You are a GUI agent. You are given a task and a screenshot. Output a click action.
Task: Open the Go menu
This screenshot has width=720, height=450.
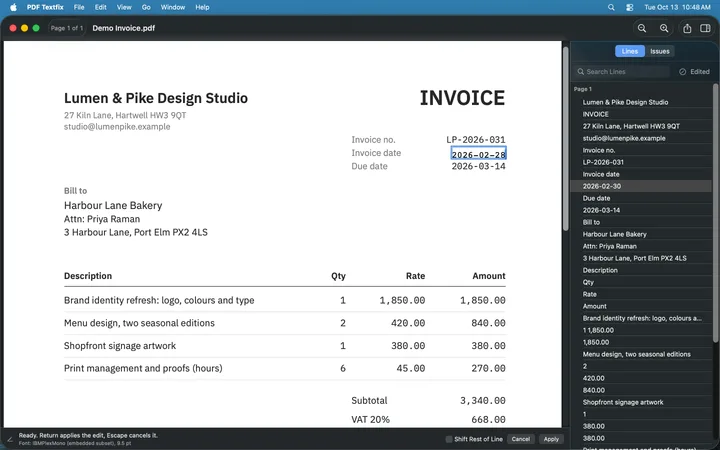[x=146, y=7]
